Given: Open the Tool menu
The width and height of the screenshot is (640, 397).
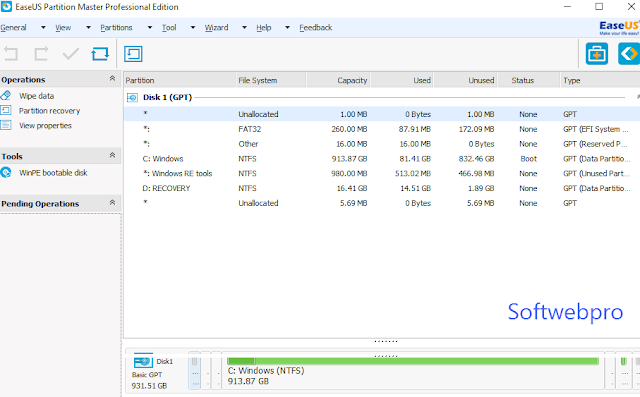Looking at the screenshot, I should pyautogui.click(x=169, y=28).
